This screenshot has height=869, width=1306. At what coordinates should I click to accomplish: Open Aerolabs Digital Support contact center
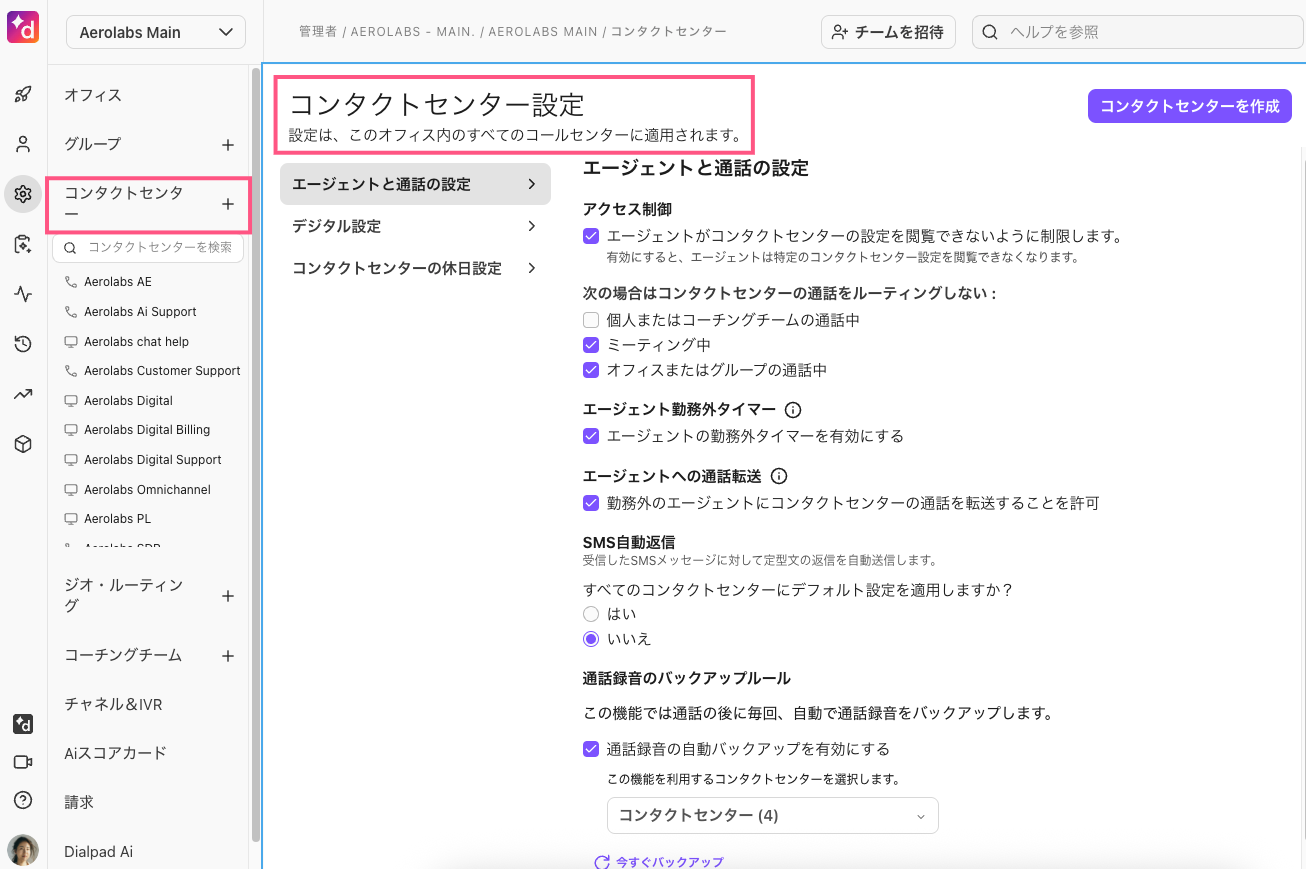(x=153, y=460)
